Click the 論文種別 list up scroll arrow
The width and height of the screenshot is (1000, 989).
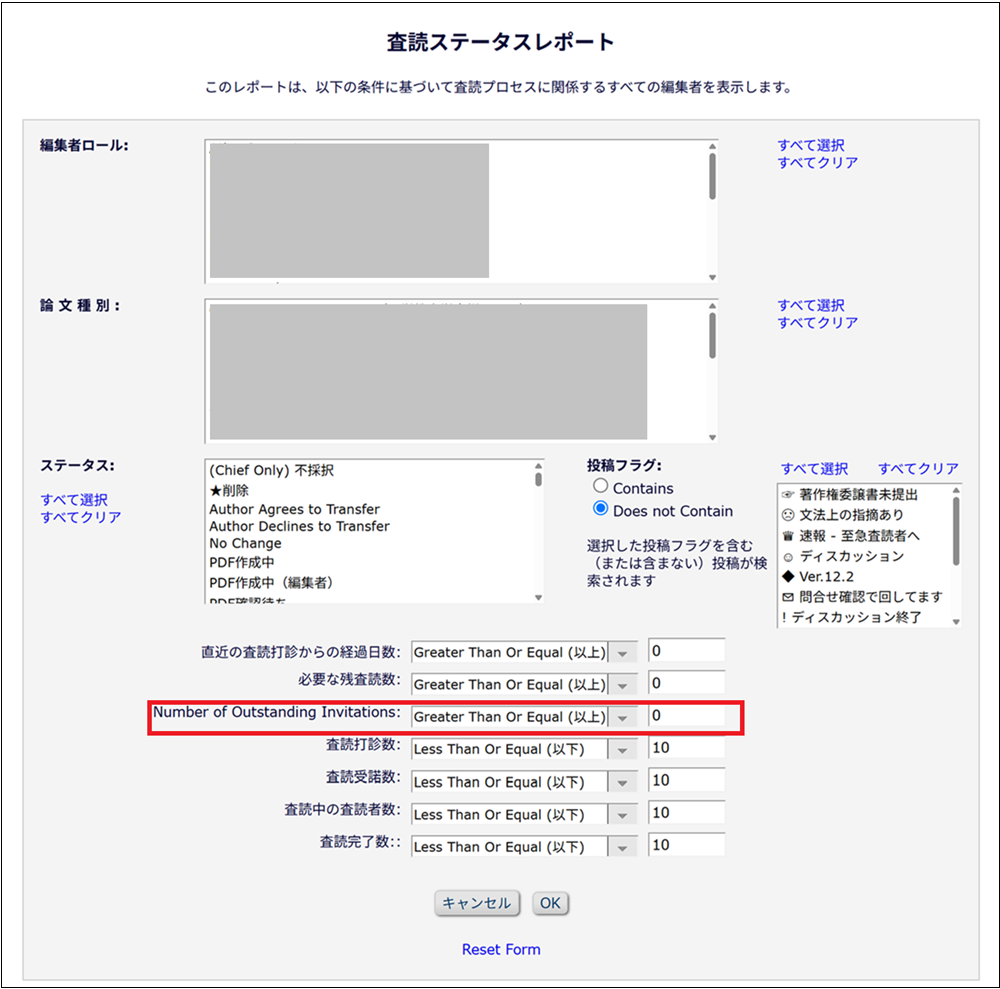tap(712, 306)
